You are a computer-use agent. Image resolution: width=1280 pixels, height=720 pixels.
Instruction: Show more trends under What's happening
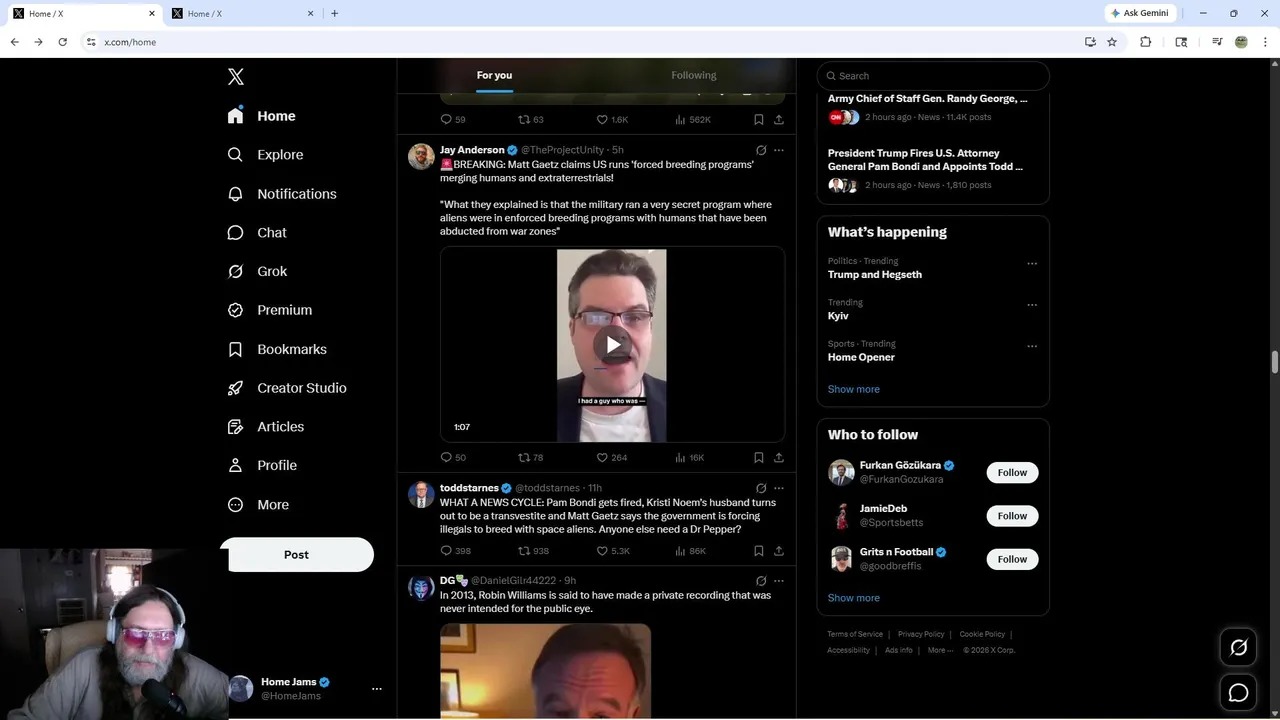pos(854,389)
